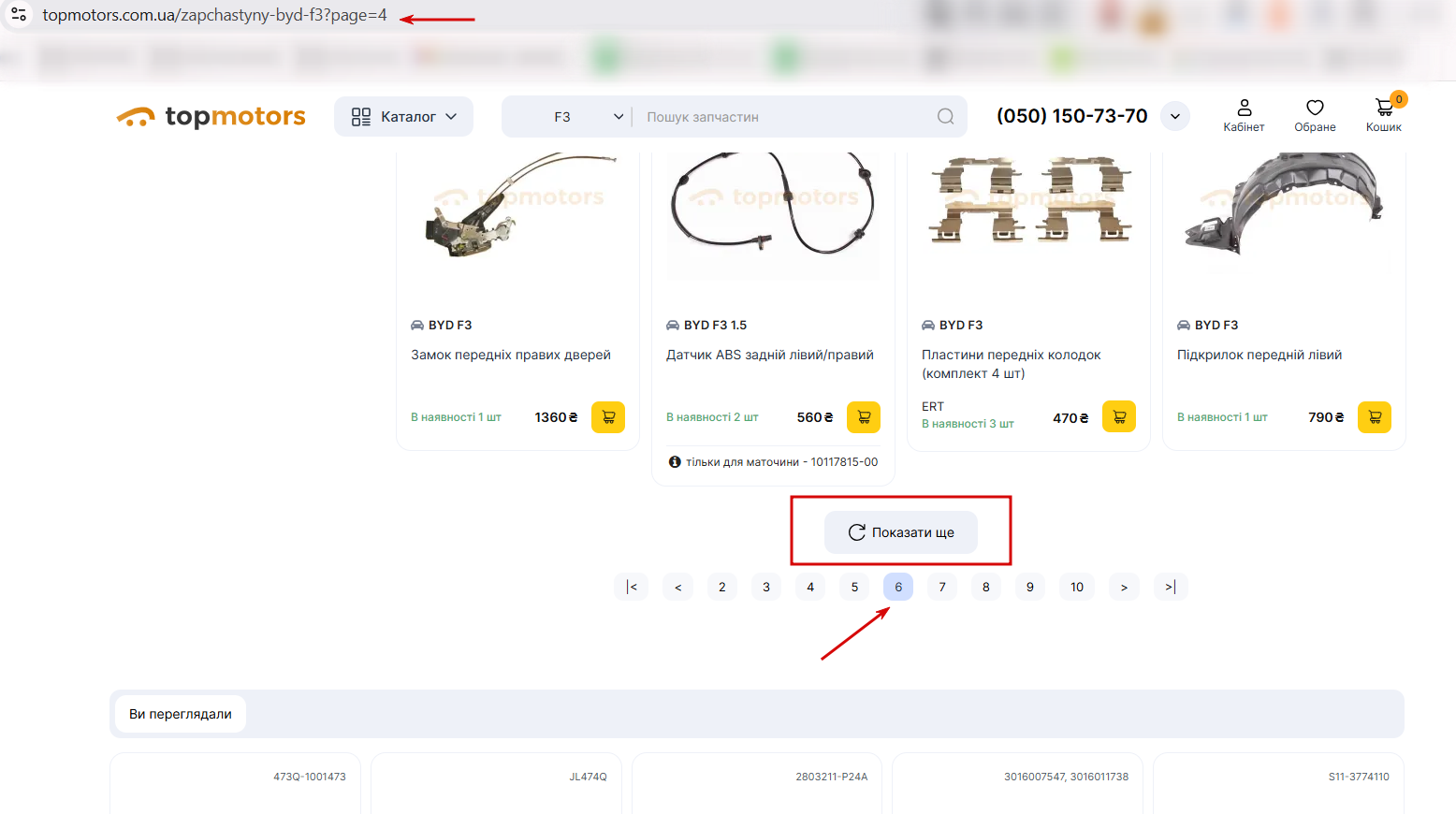Click the browser address bar URL
Viewport: 1456px width, 814px height.
(x=214, y=15)
